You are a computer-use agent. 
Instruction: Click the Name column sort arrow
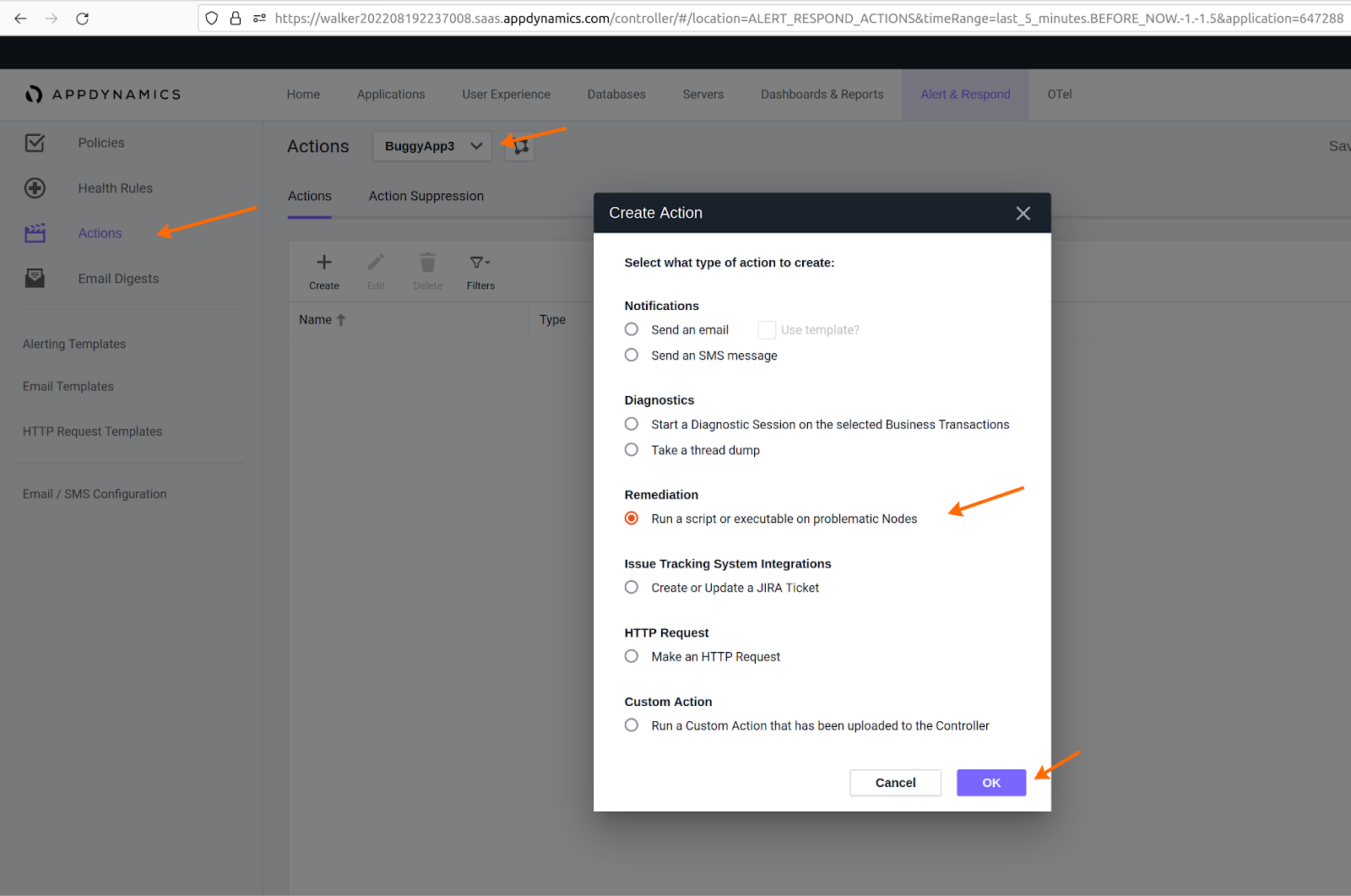(x=341, y=320)
